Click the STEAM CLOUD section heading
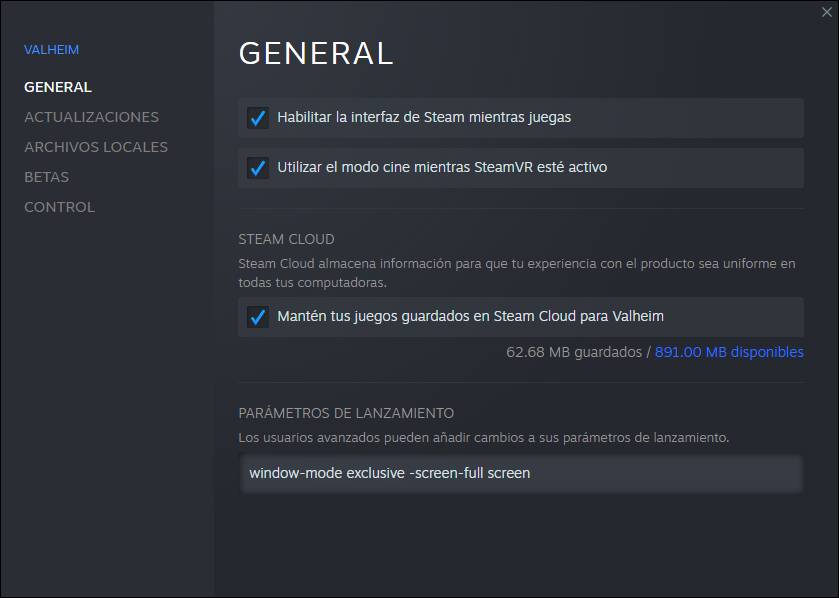Image resolution: width=839 pixels, height=598 pixels. 286,239
